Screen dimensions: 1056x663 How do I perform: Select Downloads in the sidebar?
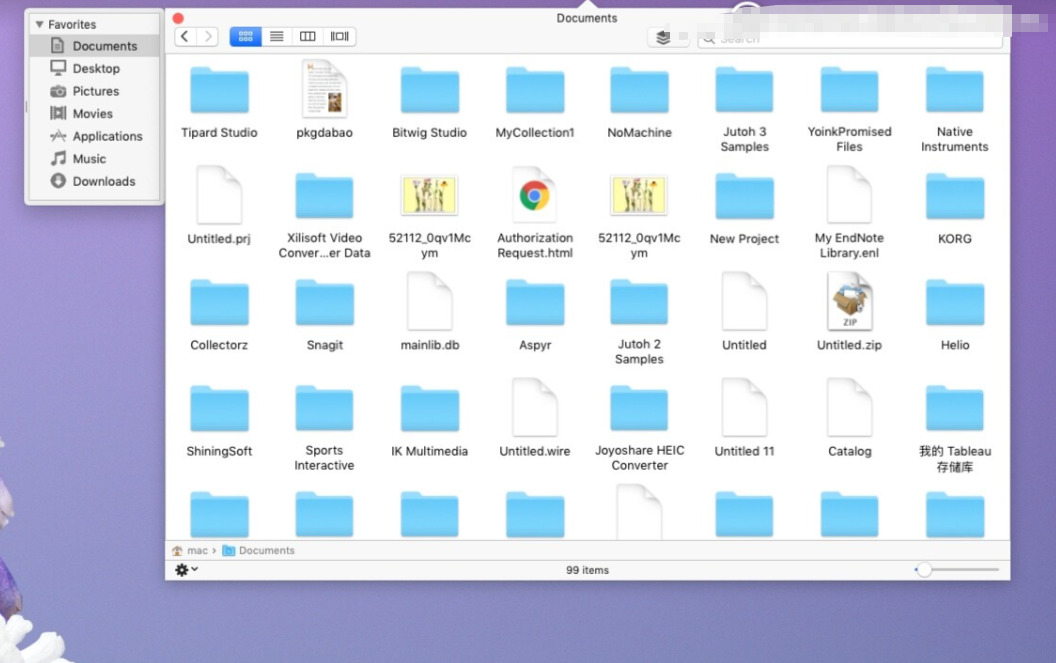point(103,181)
